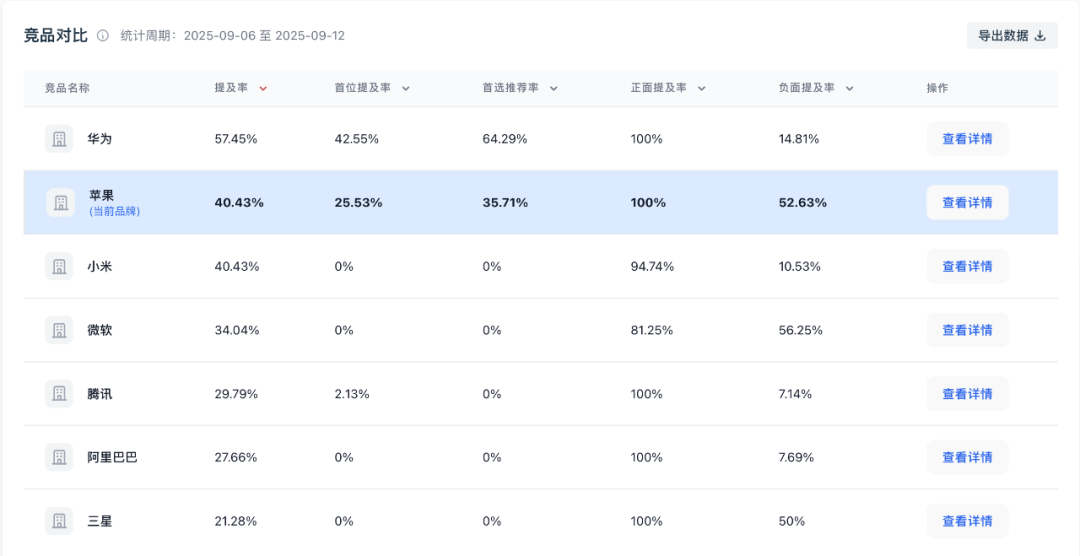This screenshot has width=1080, height=556.
Task: Click the 操作 column header
Action: click(937, 88)
